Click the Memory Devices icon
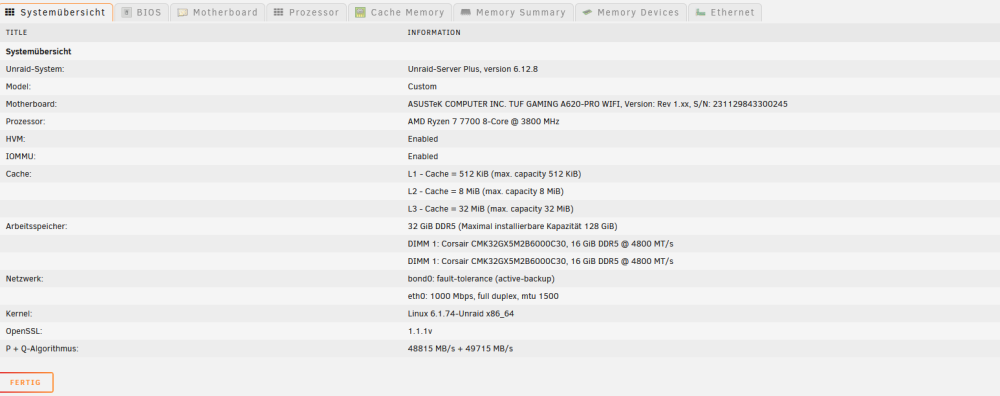1000x396 pixels. 587,12
